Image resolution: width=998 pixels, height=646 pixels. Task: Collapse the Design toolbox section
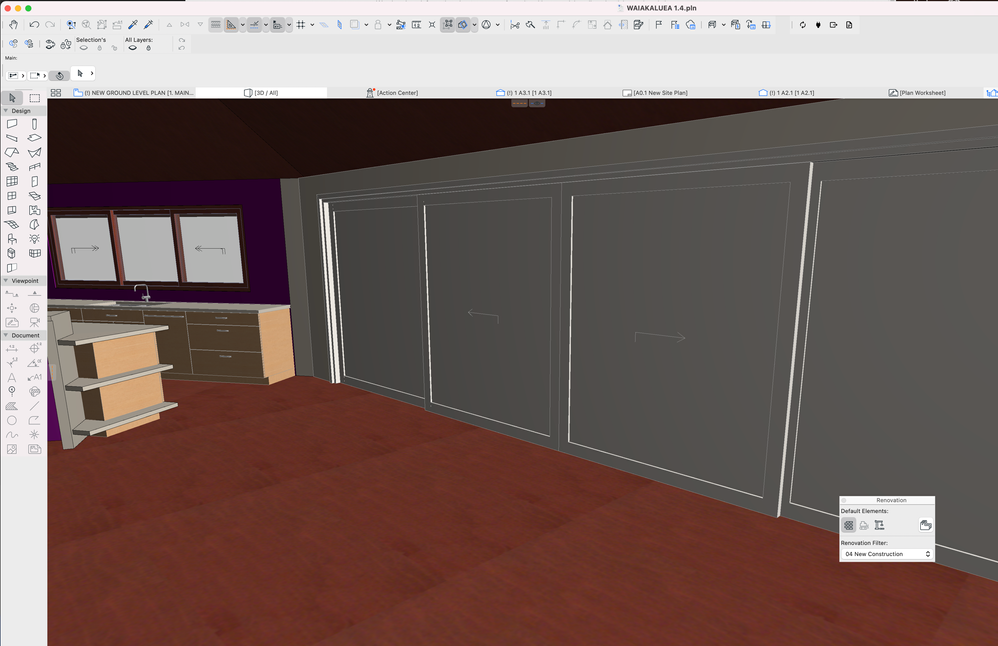coord(6,111)
